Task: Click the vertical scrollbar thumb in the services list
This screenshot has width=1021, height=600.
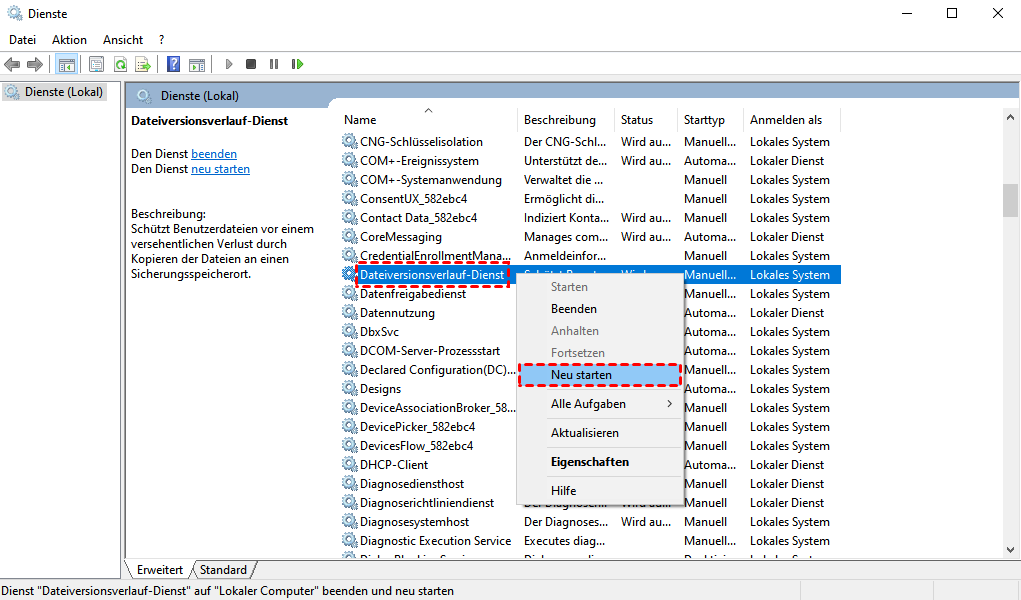Action: click(1010, 200)
